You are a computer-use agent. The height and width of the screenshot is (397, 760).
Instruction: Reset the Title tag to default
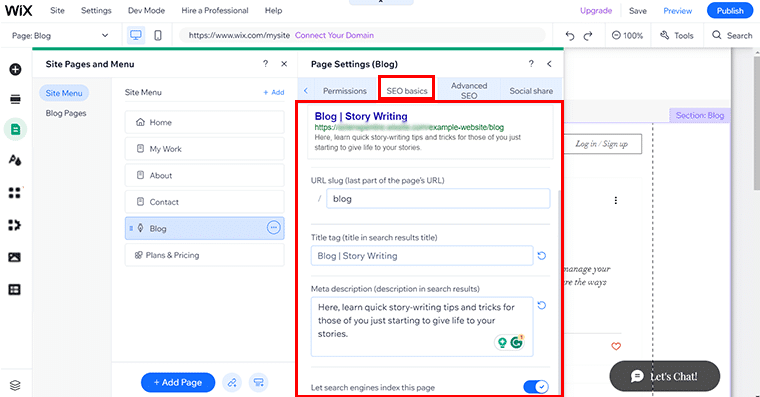[542, 255]
